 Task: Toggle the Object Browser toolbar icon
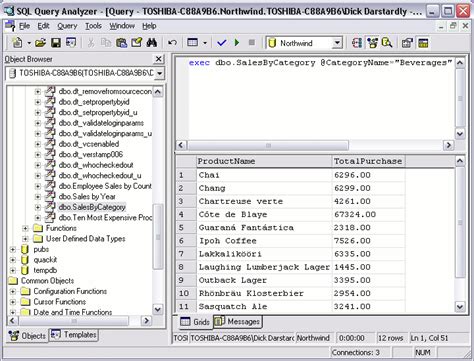pyautogui.click(x=372, y=43)
